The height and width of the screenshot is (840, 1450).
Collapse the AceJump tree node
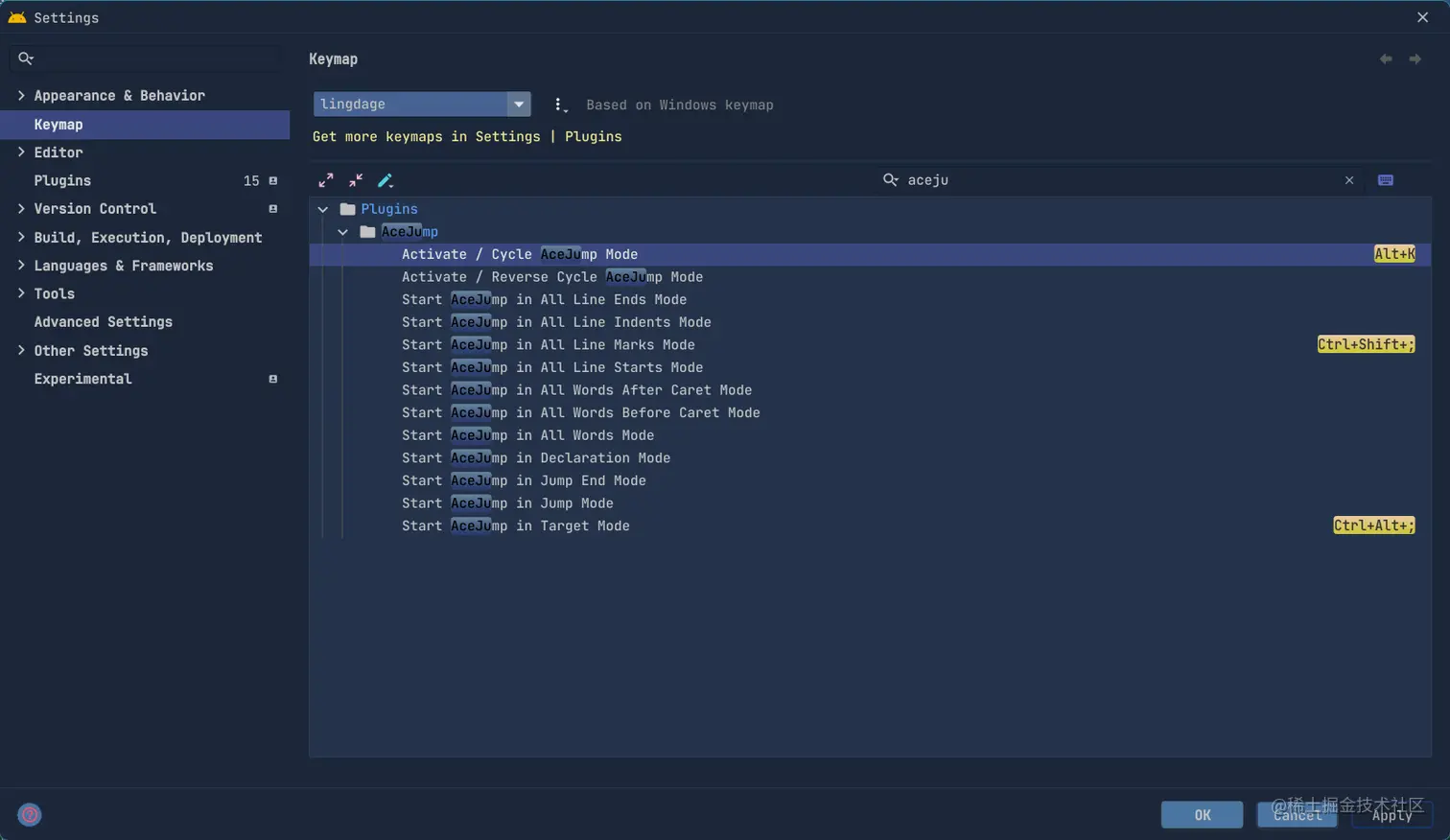[342, 232]
